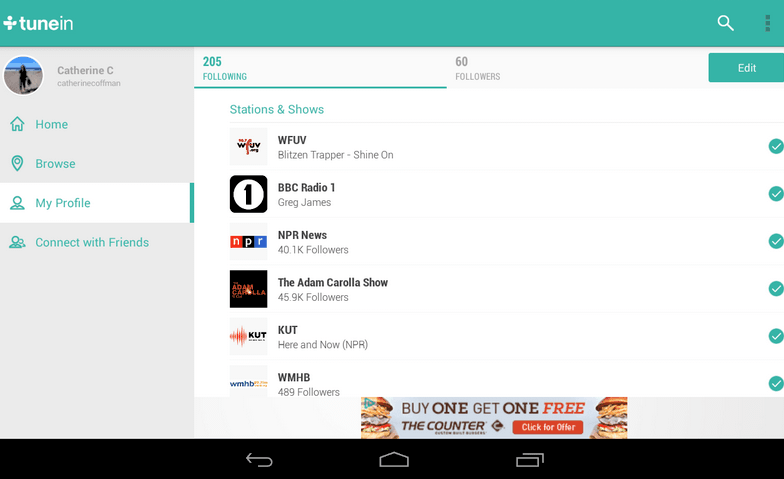Tap the TuneIn logo

[38, 23]
